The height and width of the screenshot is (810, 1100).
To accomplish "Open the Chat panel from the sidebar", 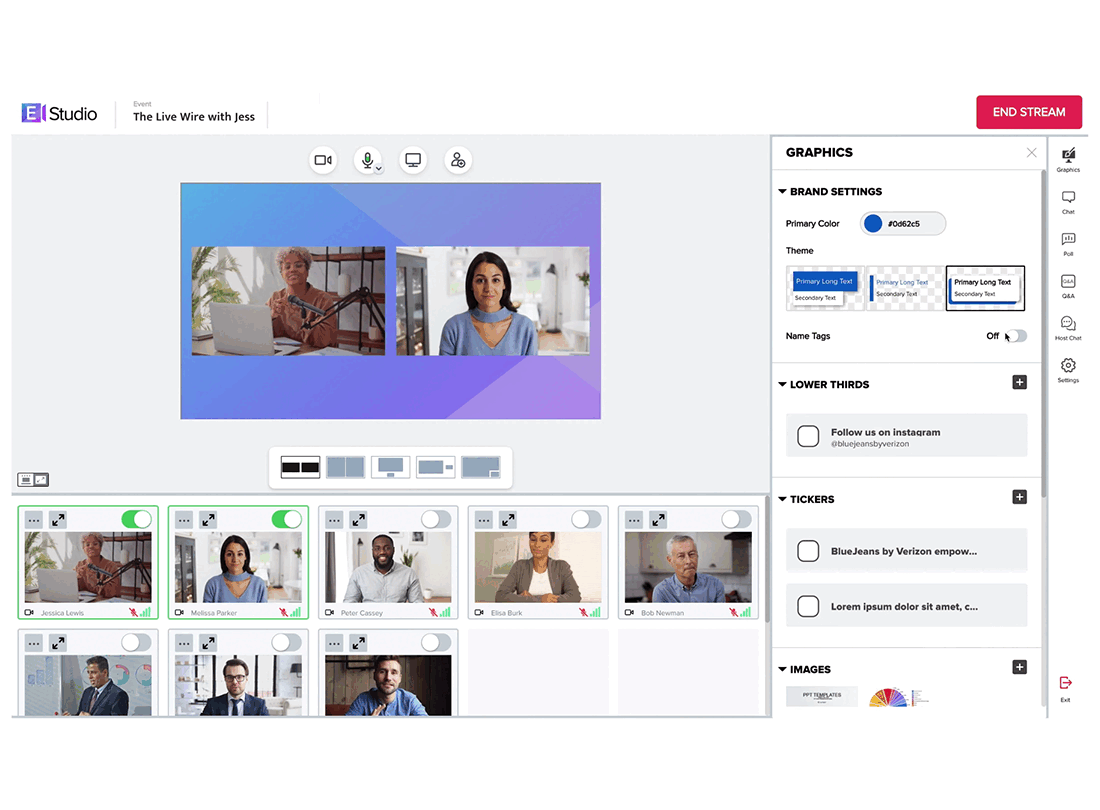I will [1068, 202].
